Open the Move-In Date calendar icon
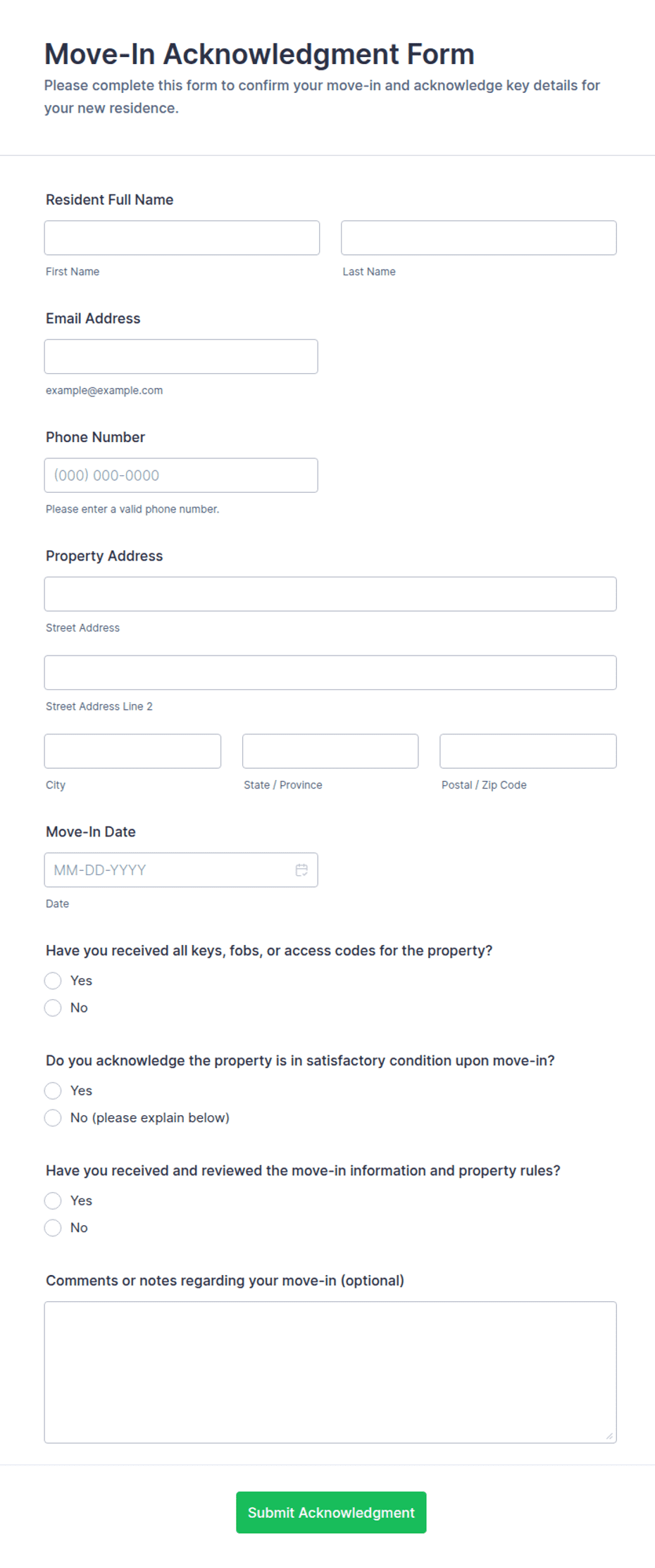The image size is (655, 1568). (x=301, y=870)
